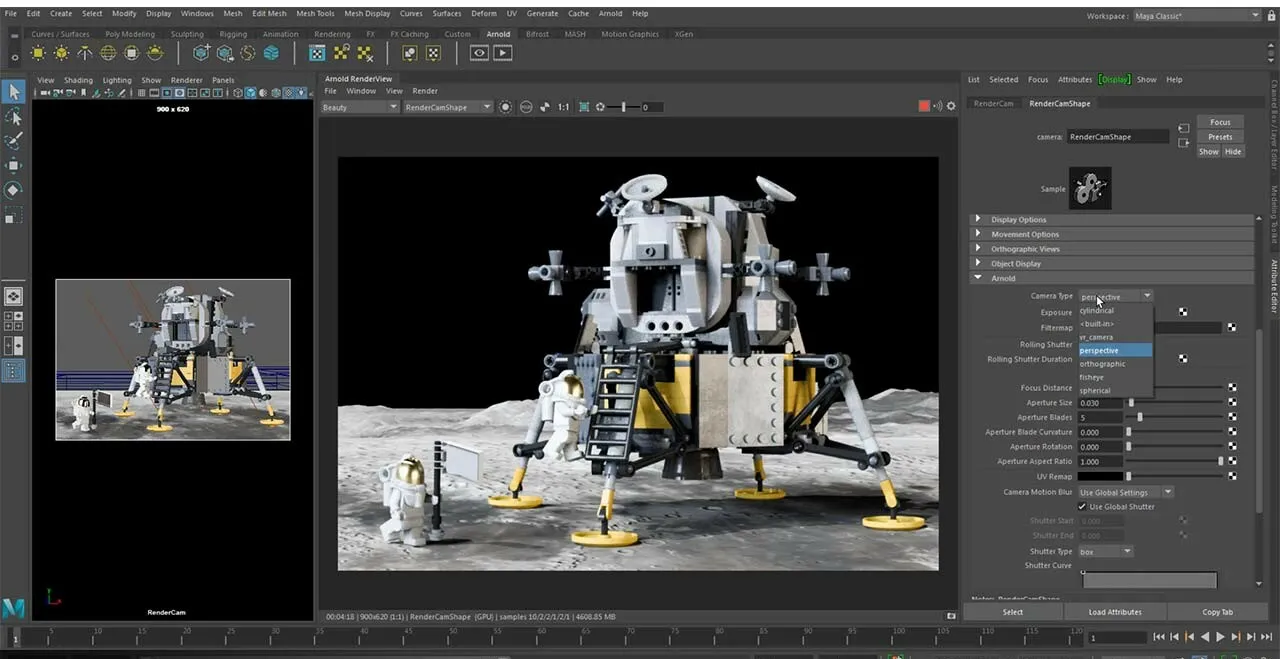Click the Presets button
1280x659 pixels.
point(1220,137)
